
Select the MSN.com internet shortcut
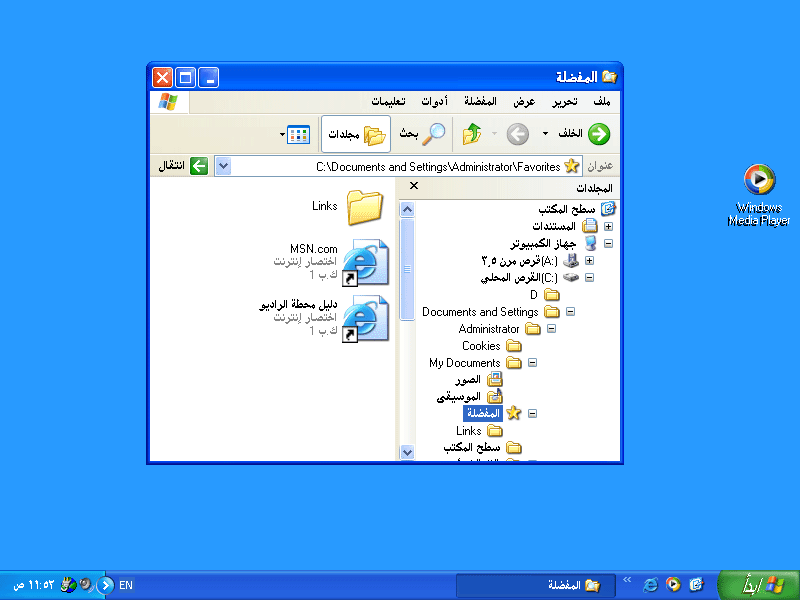pos(365,263)
